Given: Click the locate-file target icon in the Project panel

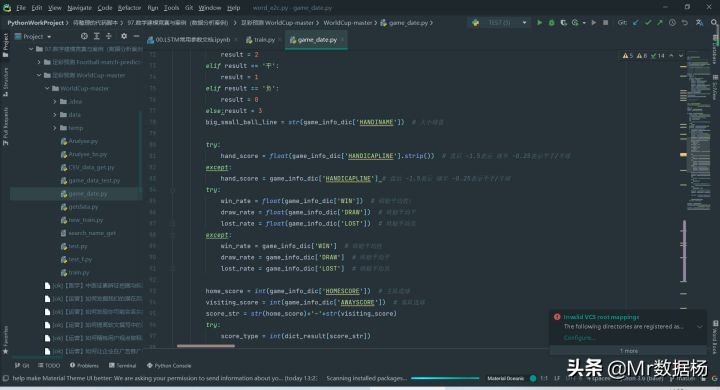Looking at the screenshot, I should click(84, 36).
